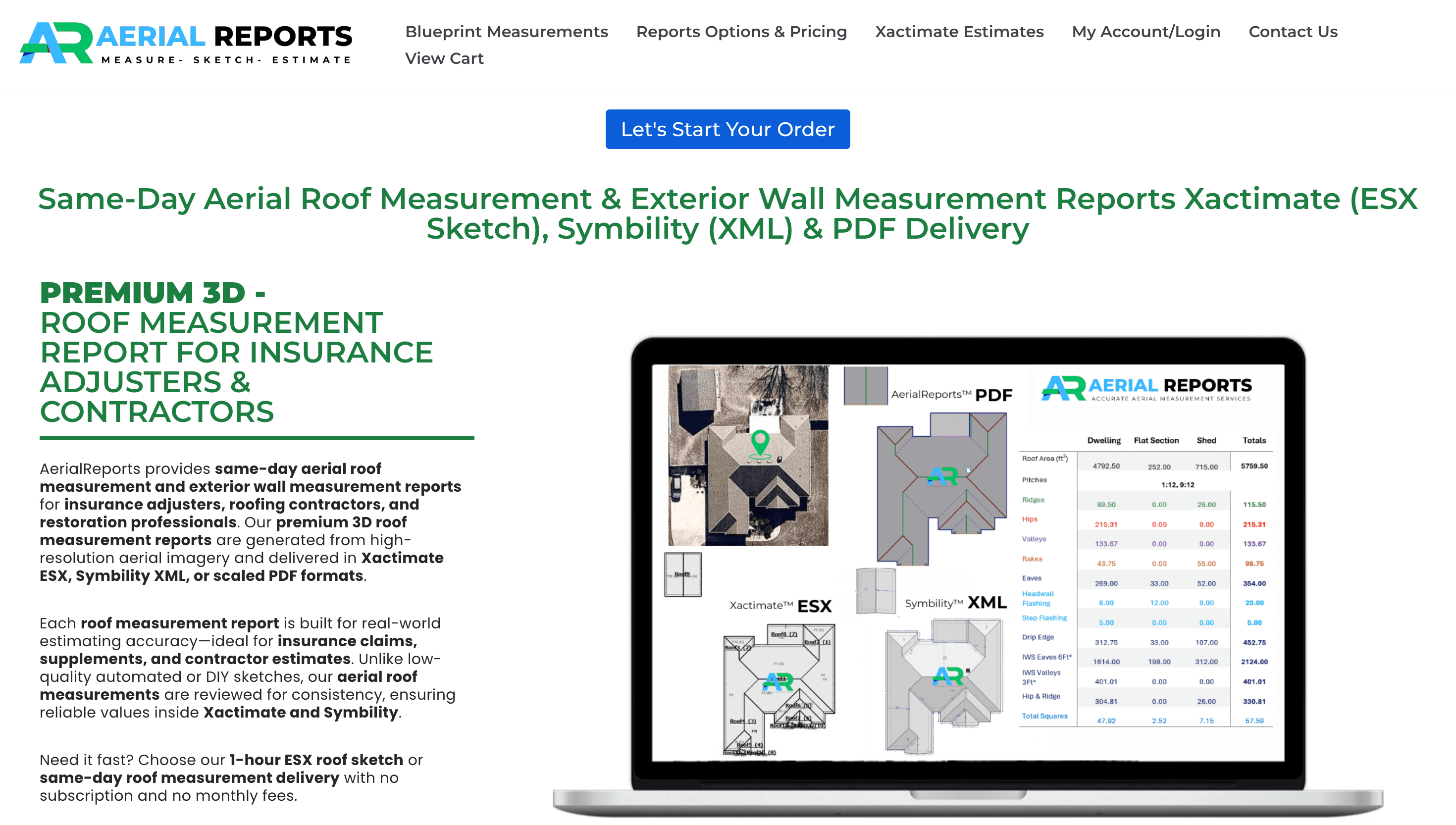The image size is (1456, 825).
Task: Click 'Symbility™ XML' label
Action: 955,602
